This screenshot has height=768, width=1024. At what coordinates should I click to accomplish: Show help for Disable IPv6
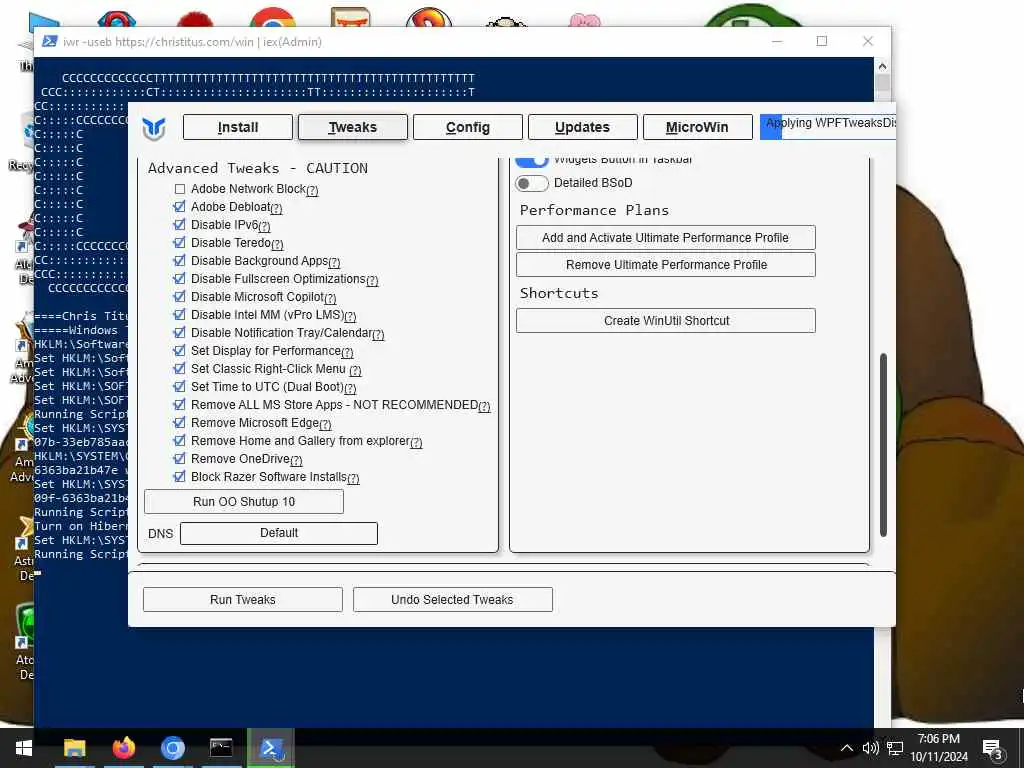264,227
